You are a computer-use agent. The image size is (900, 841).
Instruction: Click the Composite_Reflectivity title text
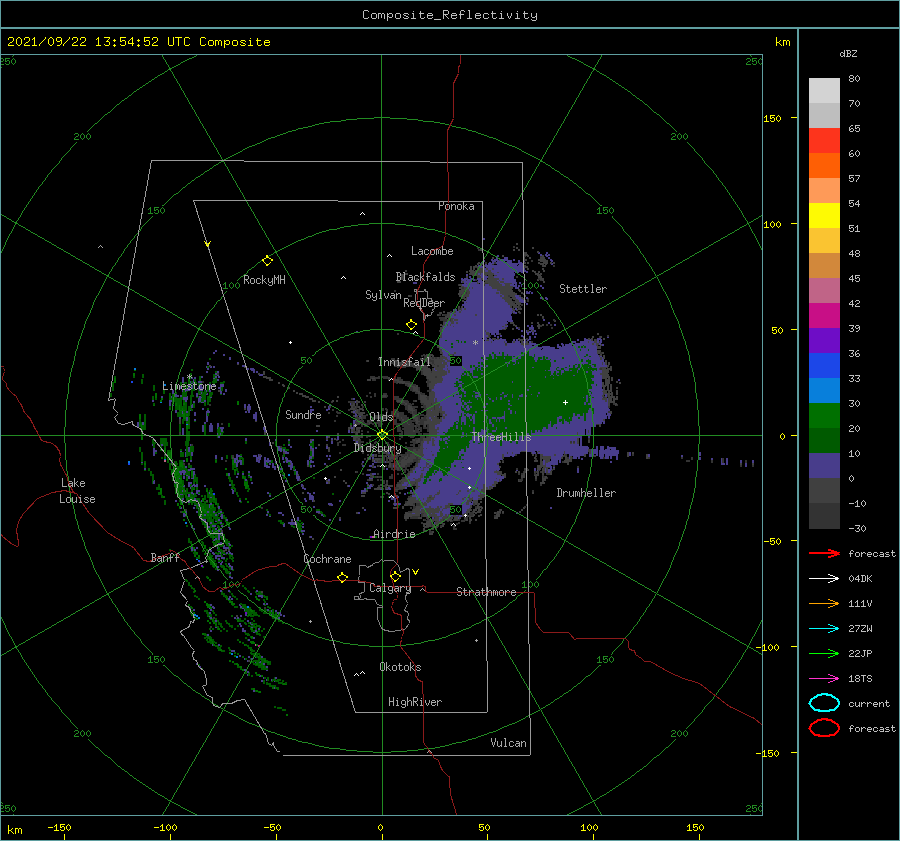(449, 15)
